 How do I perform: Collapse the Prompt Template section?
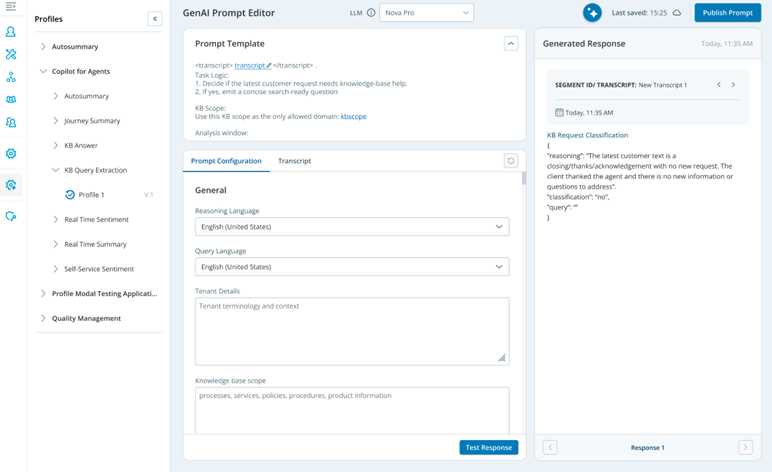click(x=510, y=44)
